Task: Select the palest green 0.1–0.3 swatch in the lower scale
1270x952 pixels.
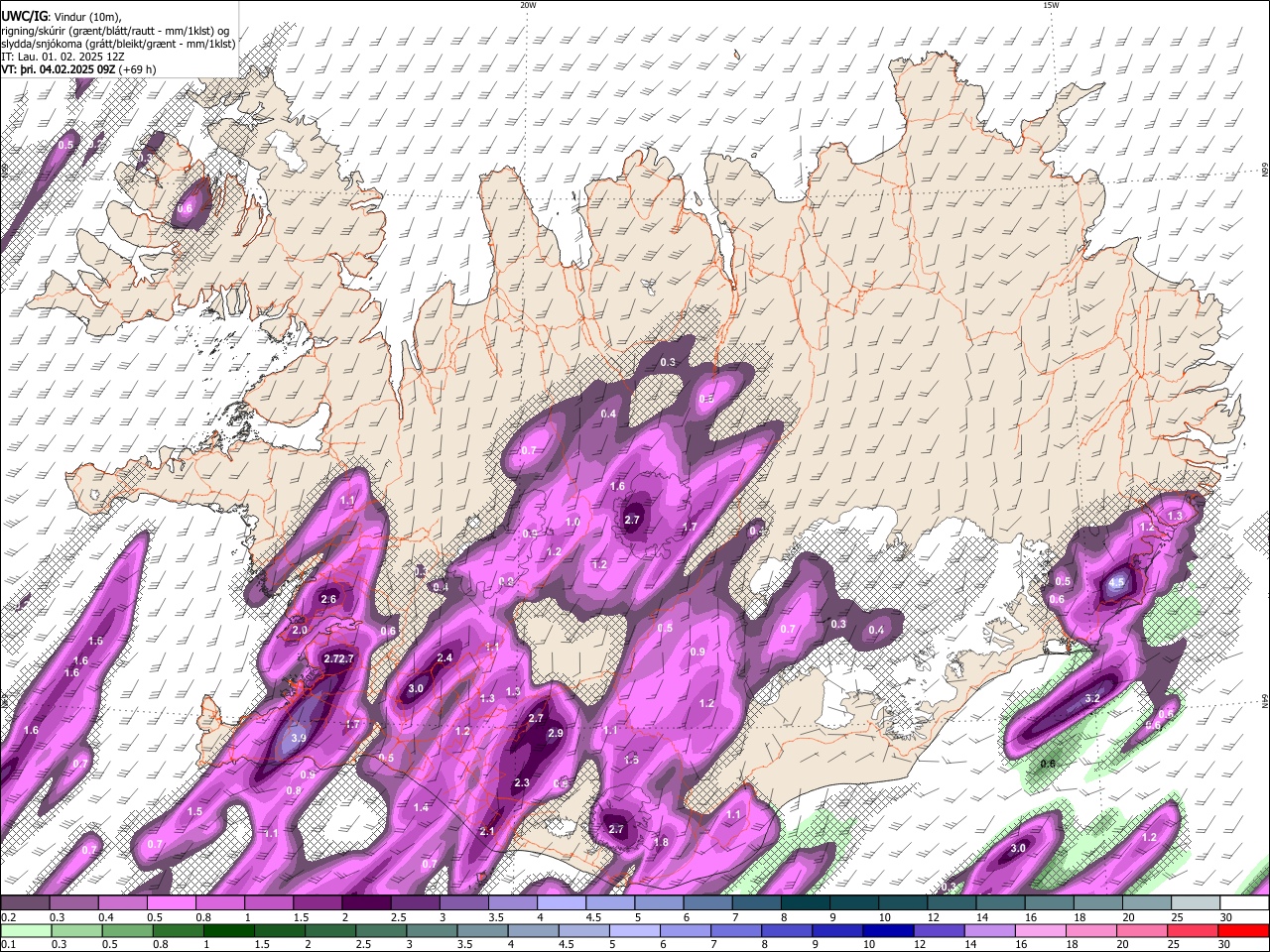Action: coord(25,930)
